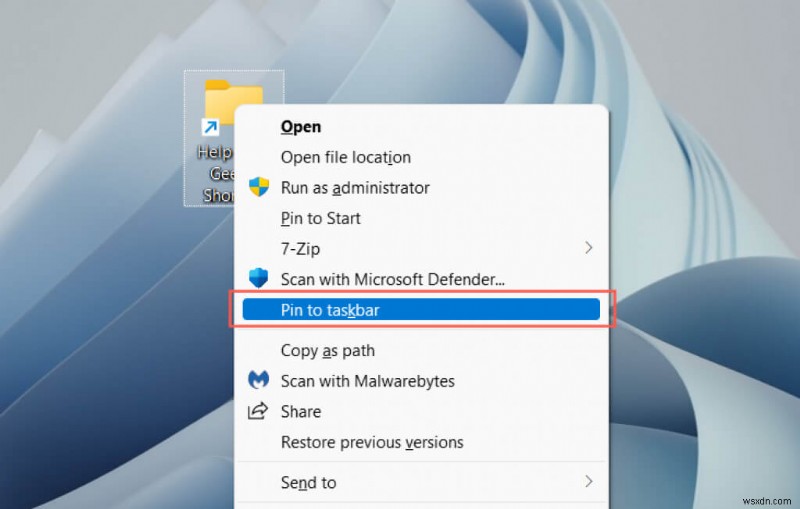Expand the 7-Zip submenu arrow
This screenshot has height=509, width=800.
coord(589,248)
